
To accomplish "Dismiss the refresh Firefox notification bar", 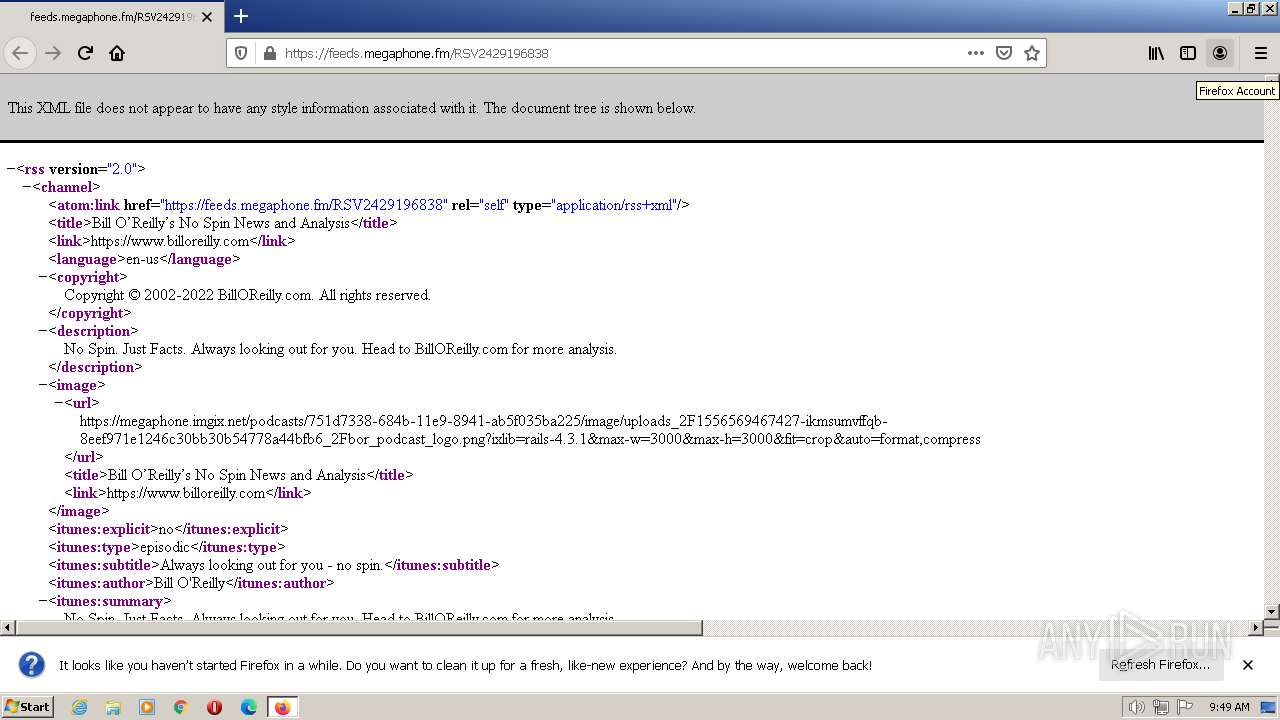I will 1248,665.
